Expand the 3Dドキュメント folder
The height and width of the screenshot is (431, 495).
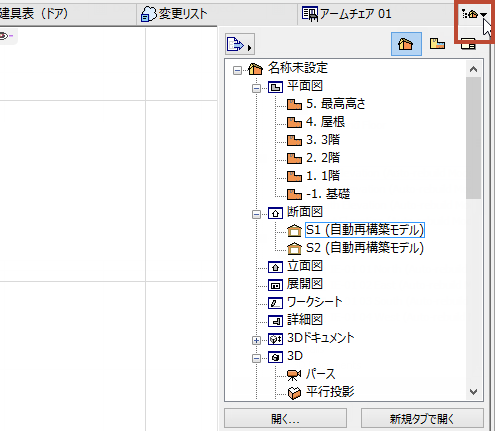256,340
